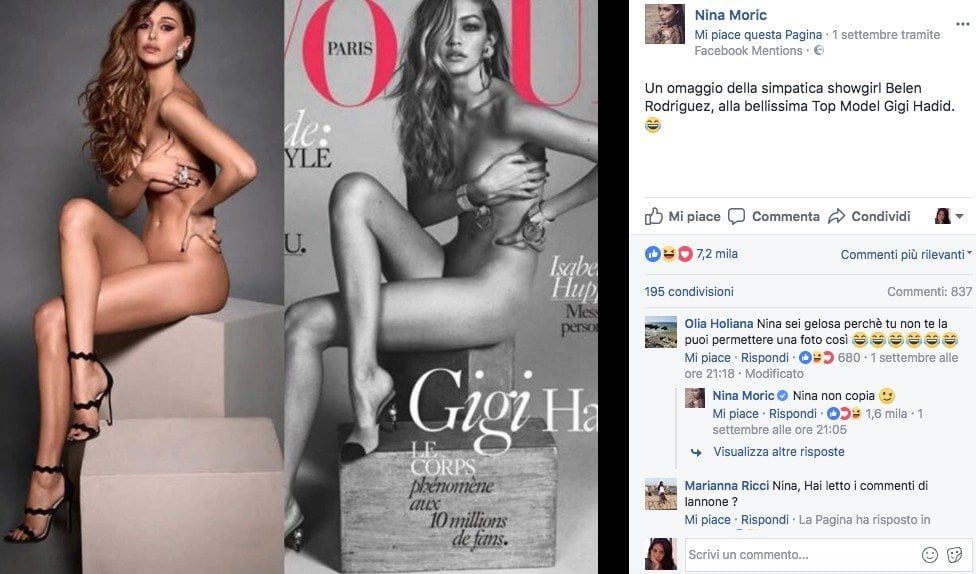Viewport: 976px width, 574px height.
Task: Click reaction icons beside 680 on Olia's comment
Action: 816,357
